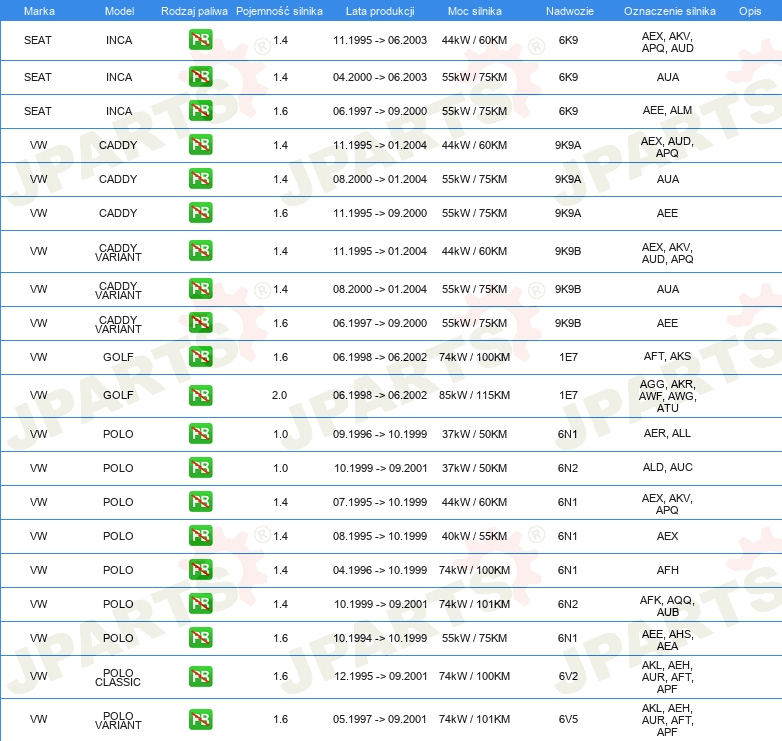This screenshot has width=782, height=741.
Task: Click fuel icon in POLO CLASSIC row
Action: pyautogui.click(x=200, y=676)
